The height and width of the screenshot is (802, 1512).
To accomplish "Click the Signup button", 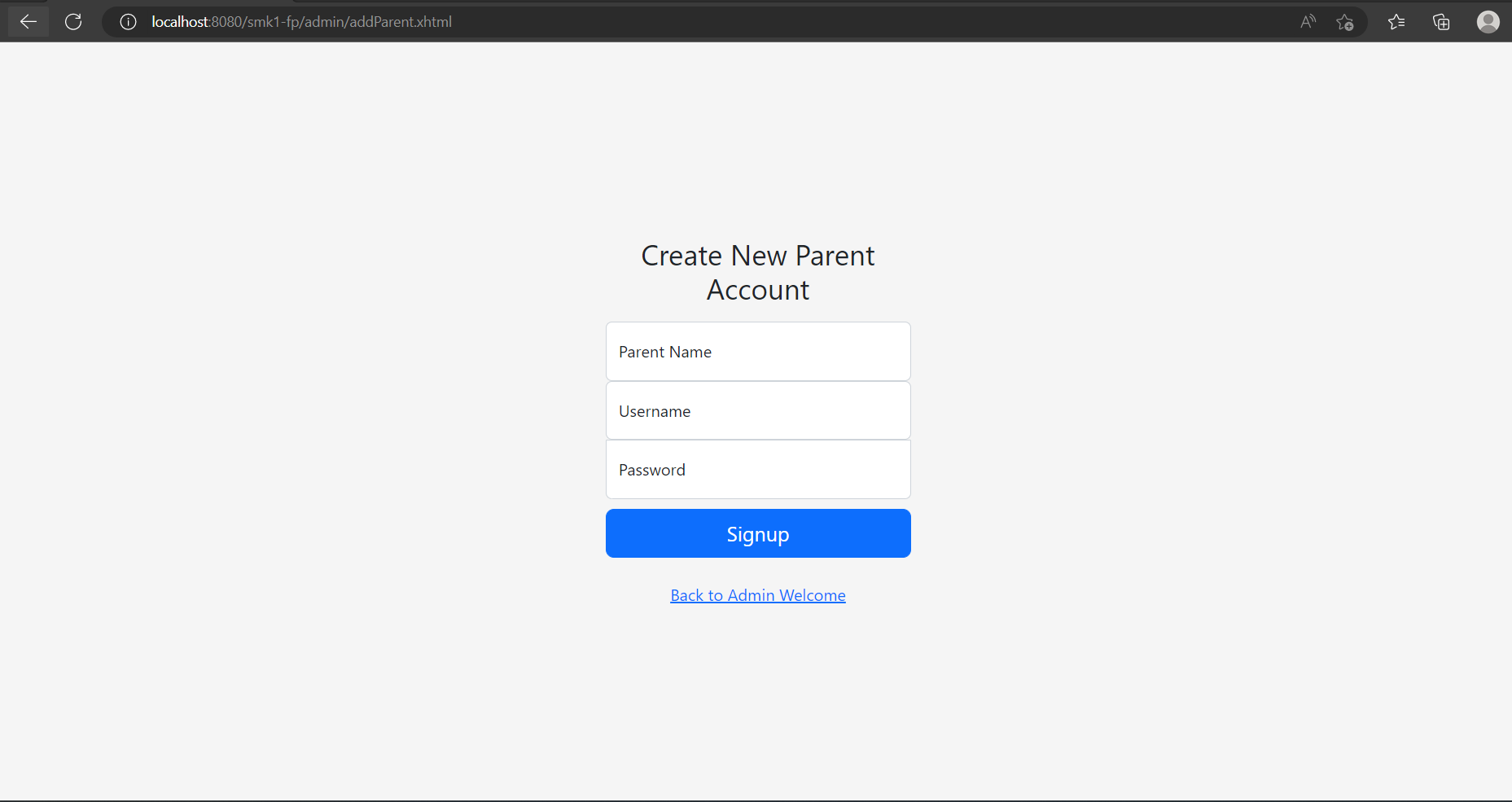I will (x=757, y=533).
